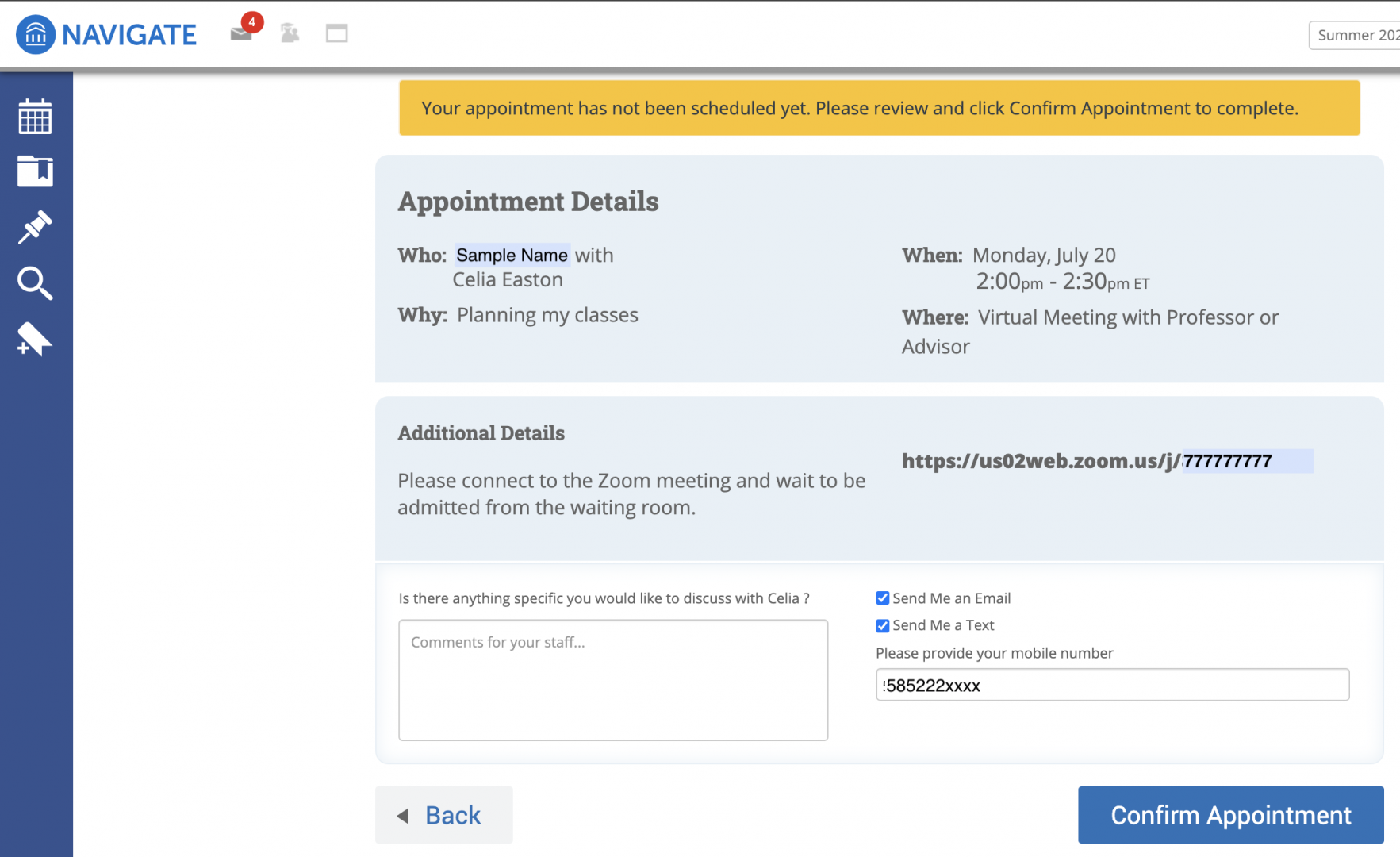
Task: Expand the Summer term dropdown
Action: click(x=1355, y=35)
